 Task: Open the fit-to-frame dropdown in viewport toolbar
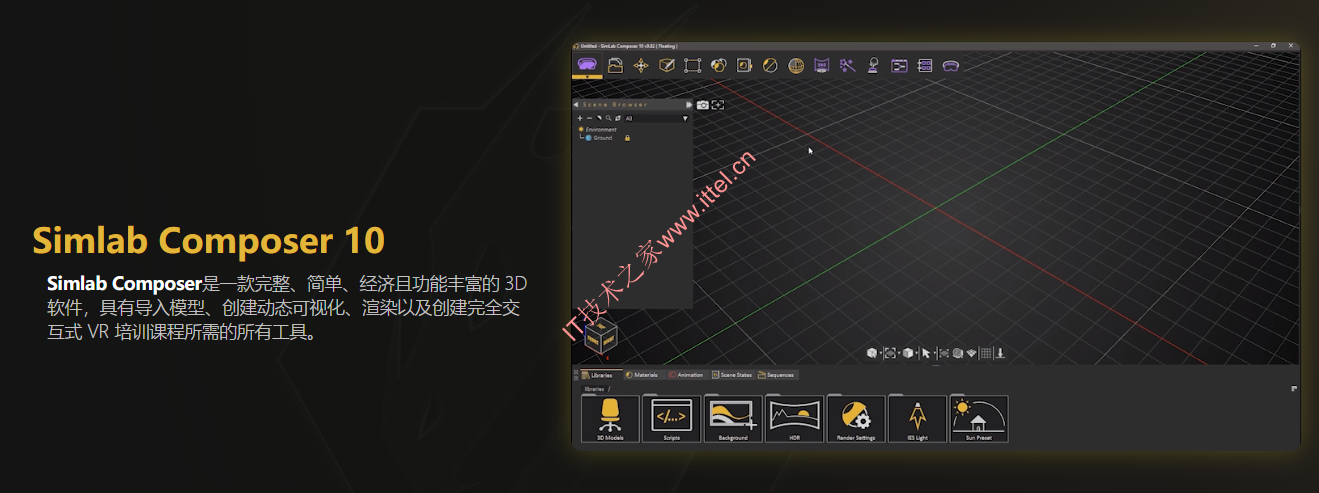(x=899, y=353)
